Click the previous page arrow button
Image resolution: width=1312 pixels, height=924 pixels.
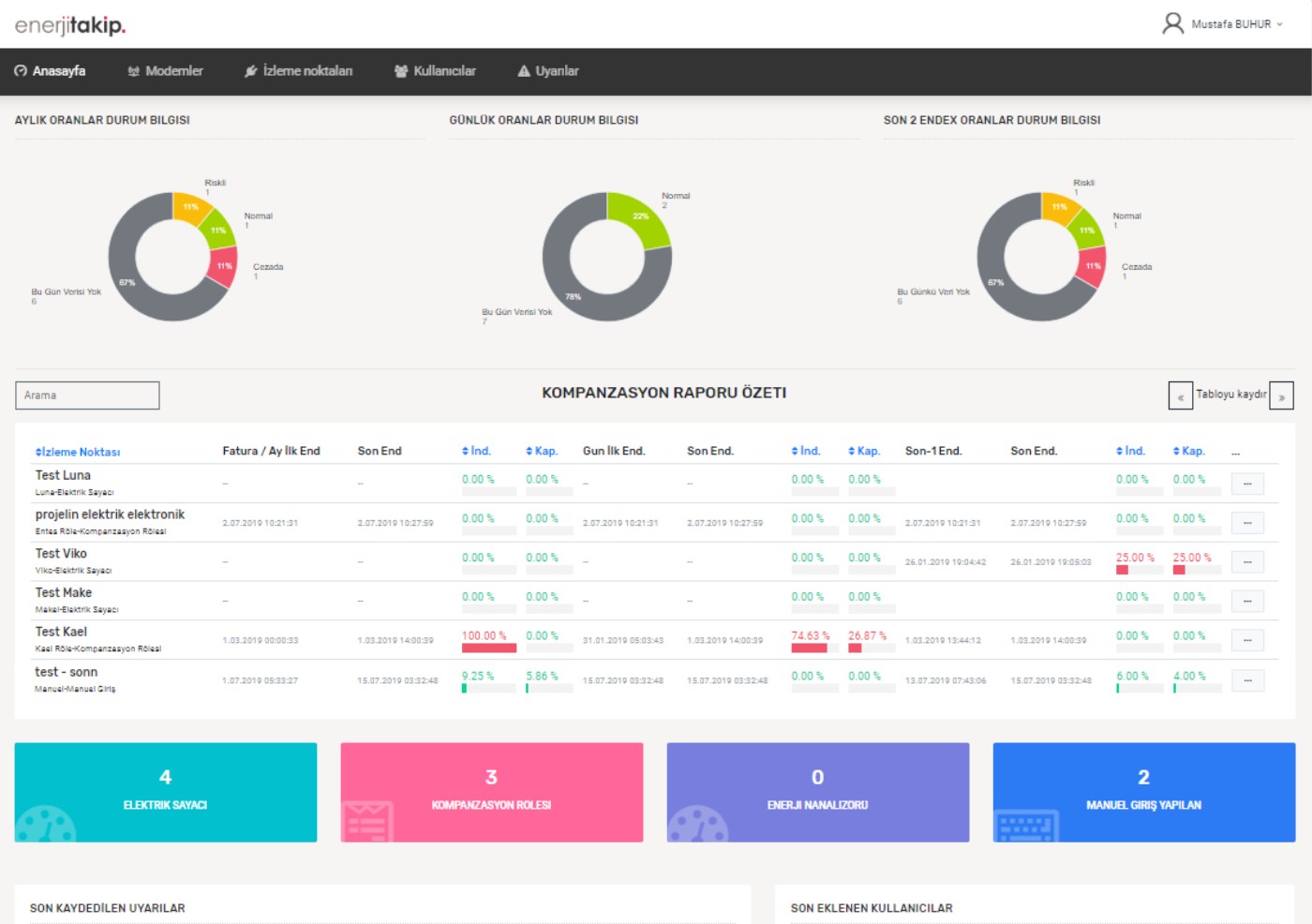pyautogui.click(x=1181, y=395)
